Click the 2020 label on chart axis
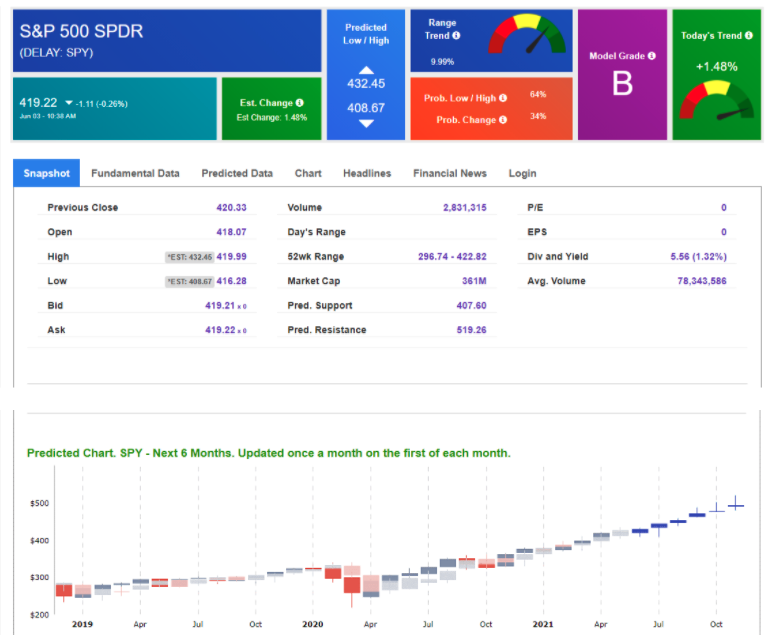The width and height of the screenshot is (772, 635). pos(313,624)
